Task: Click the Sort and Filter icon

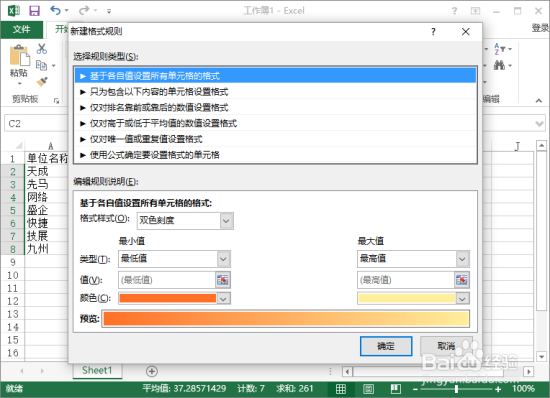Action: click(x=500, y=49)
